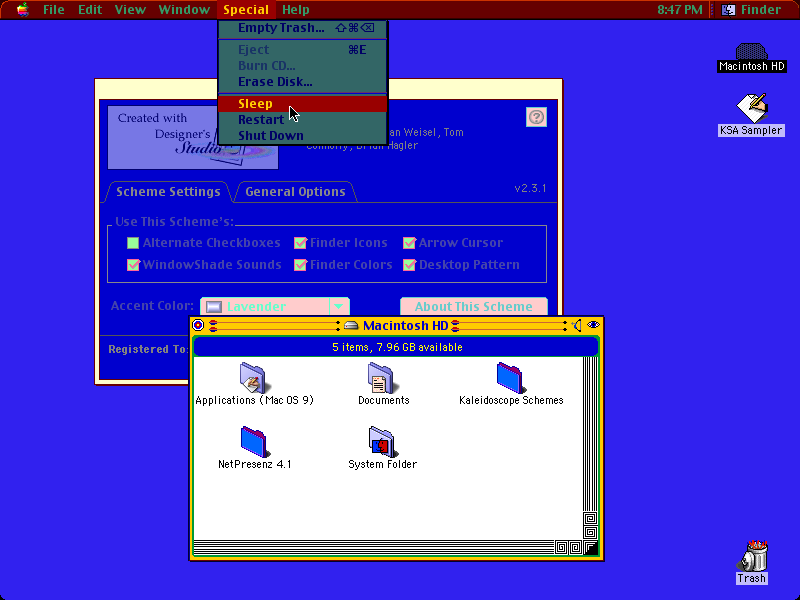Click the Accent Color dropdown arrow
This screenshot has height=600, width=800.
tap(339, 306)
